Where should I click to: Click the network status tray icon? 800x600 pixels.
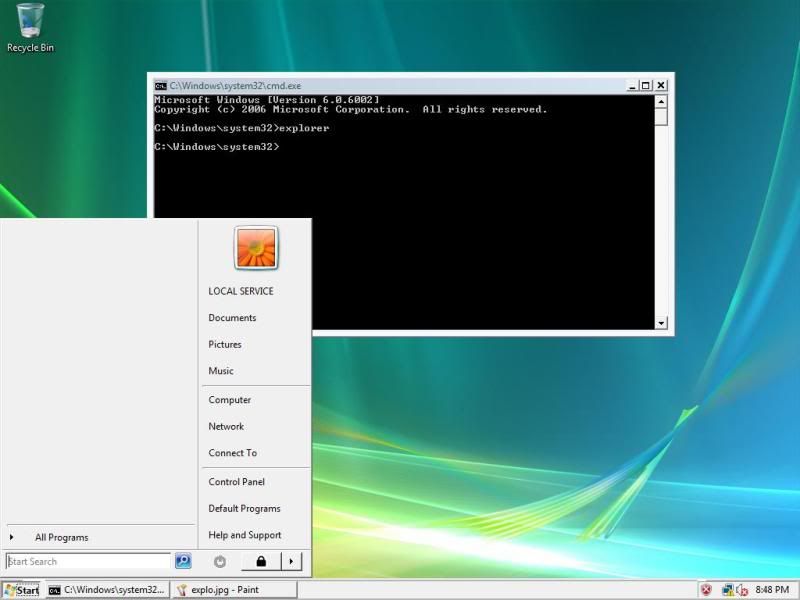point(728,590)
